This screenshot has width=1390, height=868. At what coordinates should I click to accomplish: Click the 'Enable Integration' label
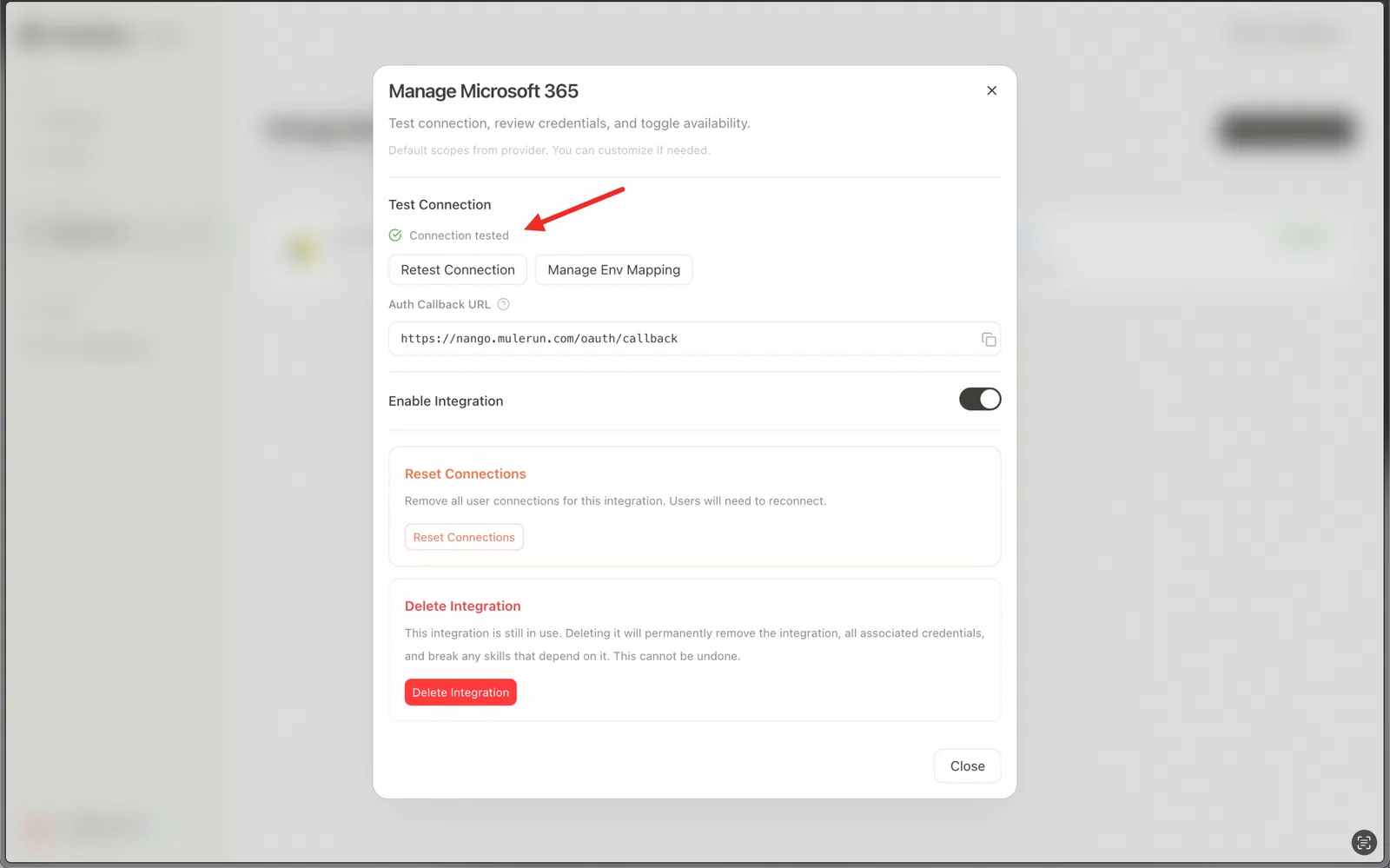[x=446, y=401]
